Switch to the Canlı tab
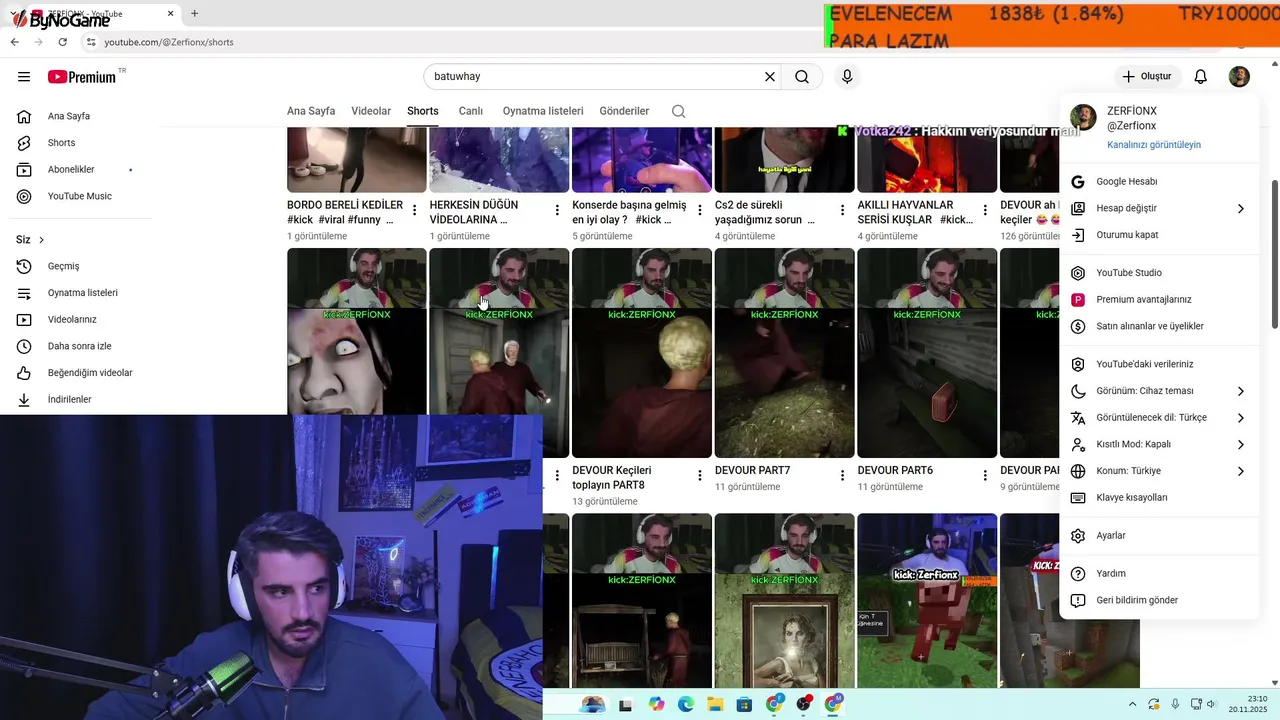Screen dimensions: 1280x720 point(470,111)
